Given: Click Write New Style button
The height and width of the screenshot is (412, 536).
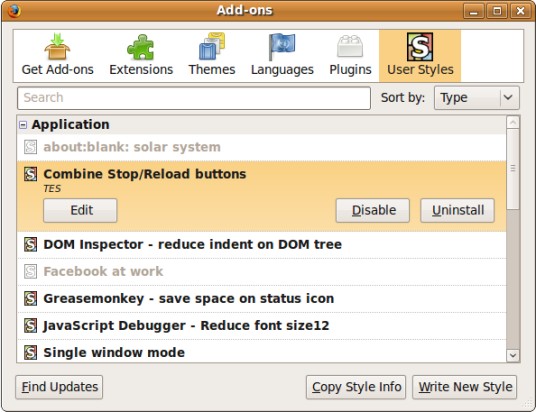Looking at the screenshot, I should point(465,387).
